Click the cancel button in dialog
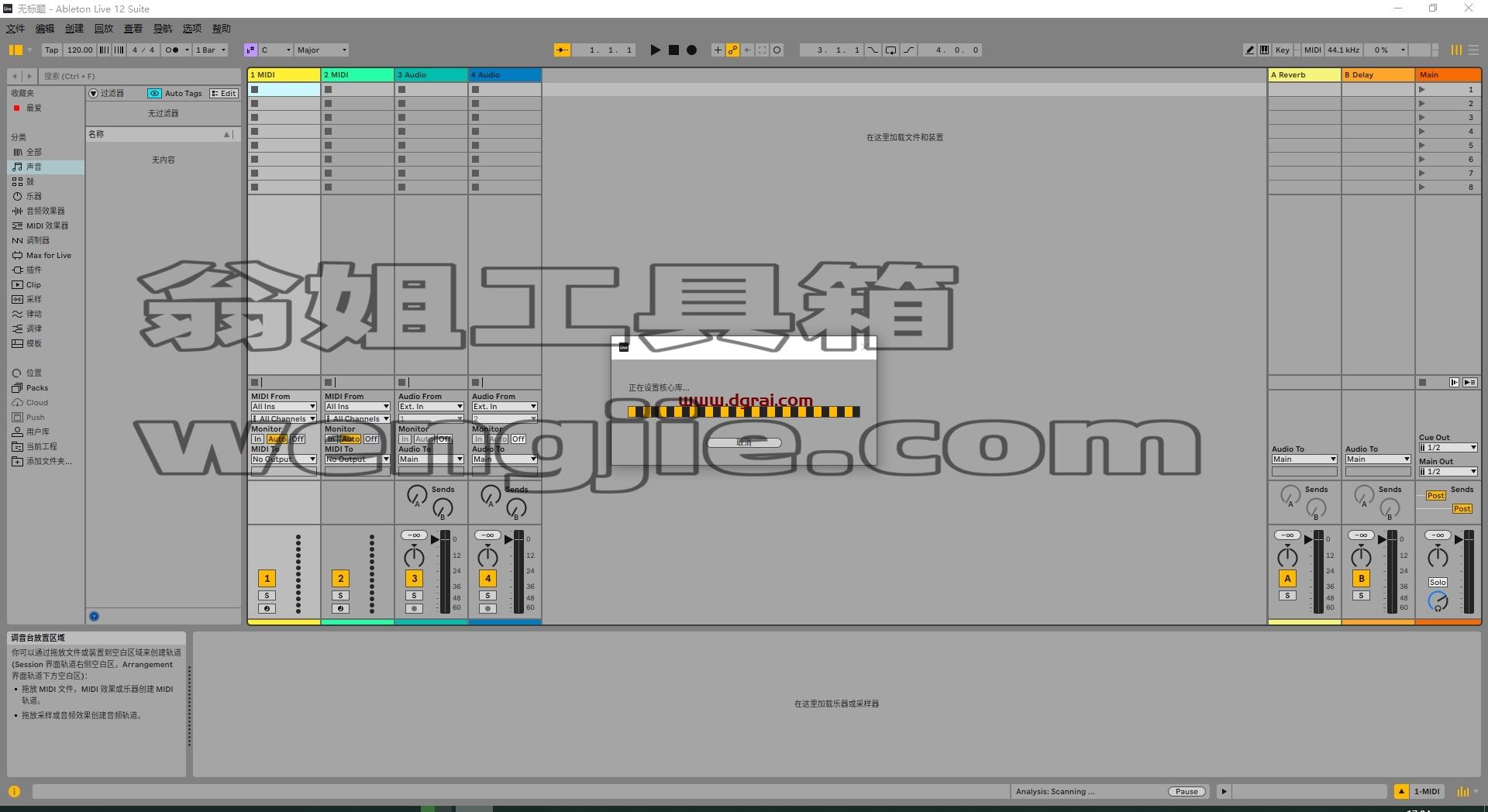The width and height of the screenshot is (1488, 812). [x=744, y=442]
